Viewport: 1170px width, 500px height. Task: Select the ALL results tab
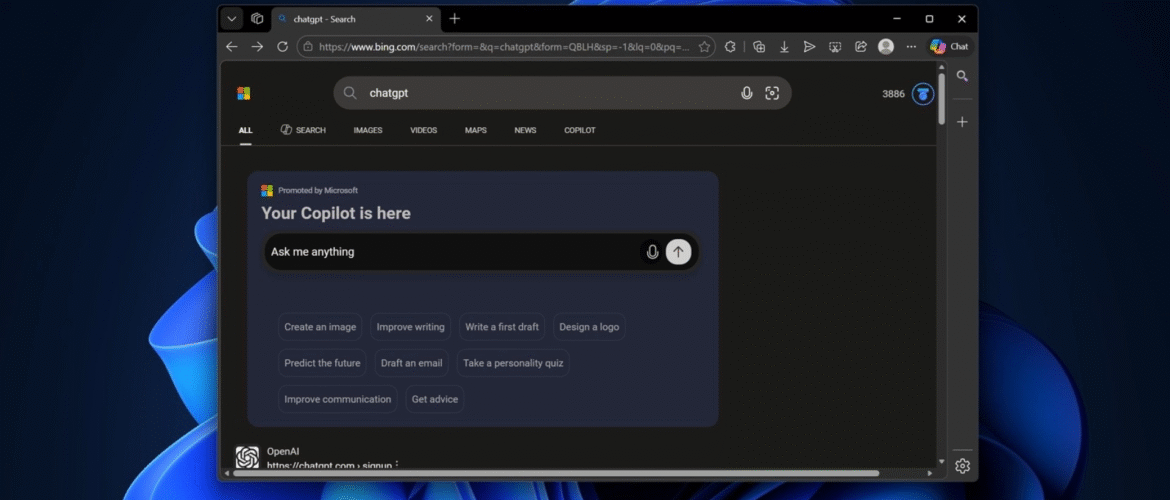245,131
